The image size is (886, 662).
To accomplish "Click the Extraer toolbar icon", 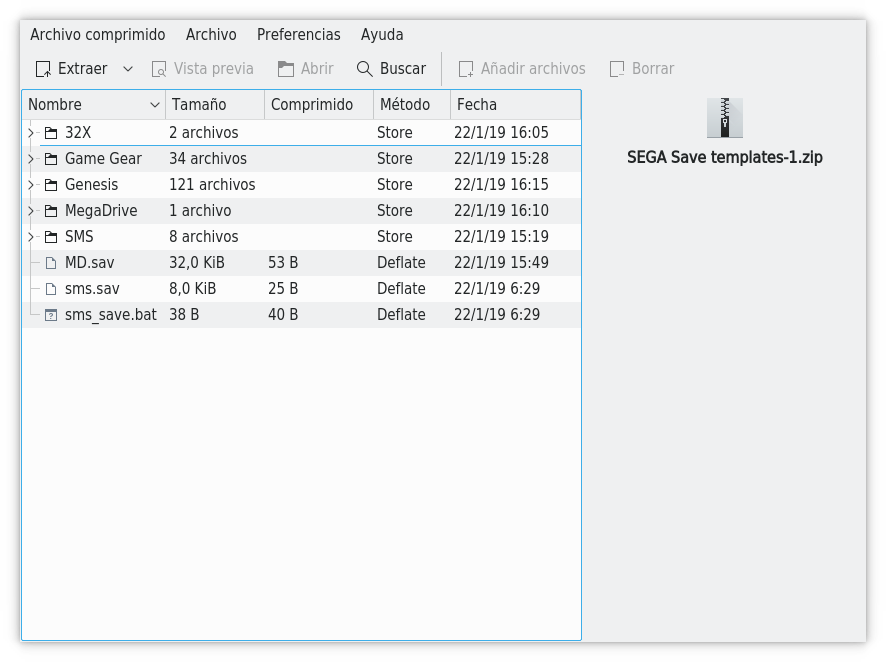I will coord(44,69).
